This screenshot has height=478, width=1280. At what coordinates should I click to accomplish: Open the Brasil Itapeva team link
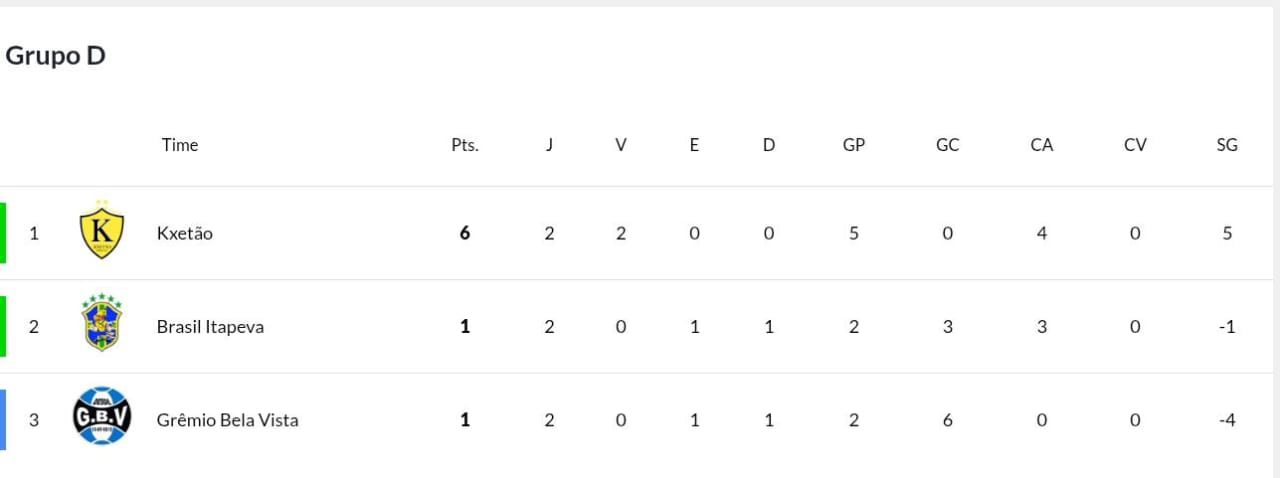click(x=210, y=327)
